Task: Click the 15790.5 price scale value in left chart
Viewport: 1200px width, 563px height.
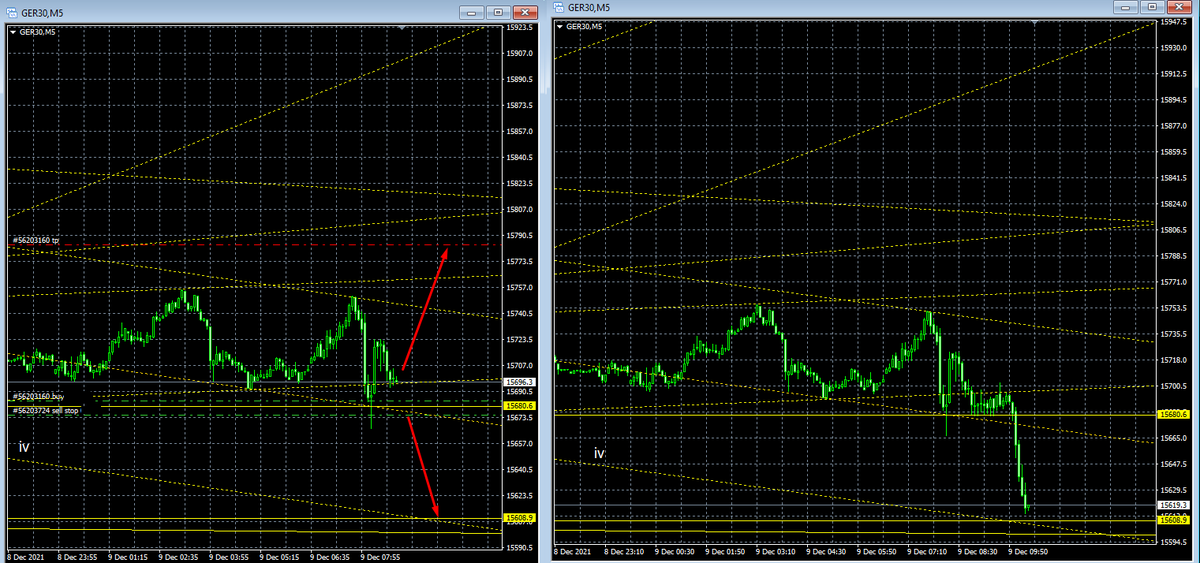Action: point(520,236)
